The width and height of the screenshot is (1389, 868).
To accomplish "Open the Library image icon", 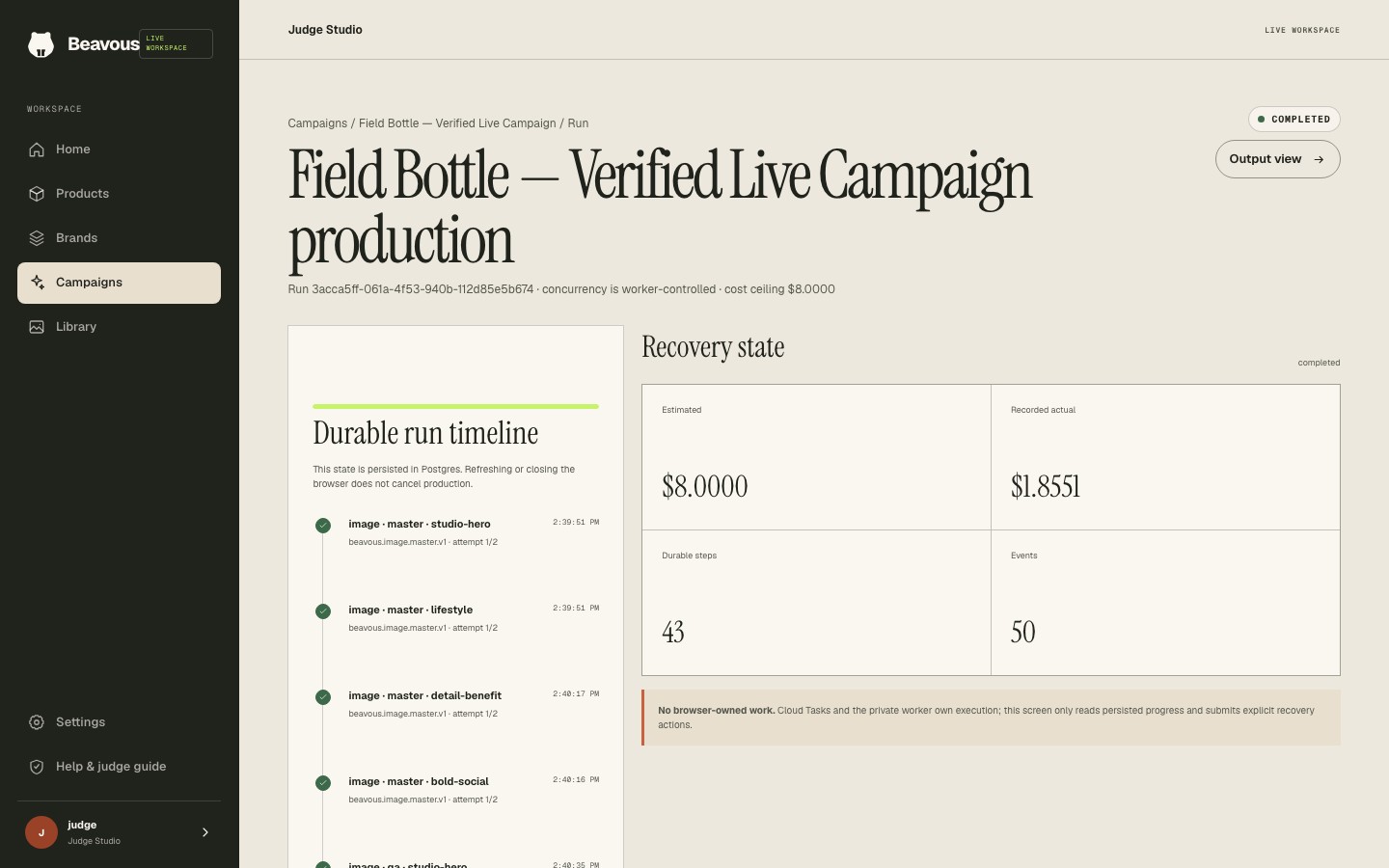I will pos(37,327).
